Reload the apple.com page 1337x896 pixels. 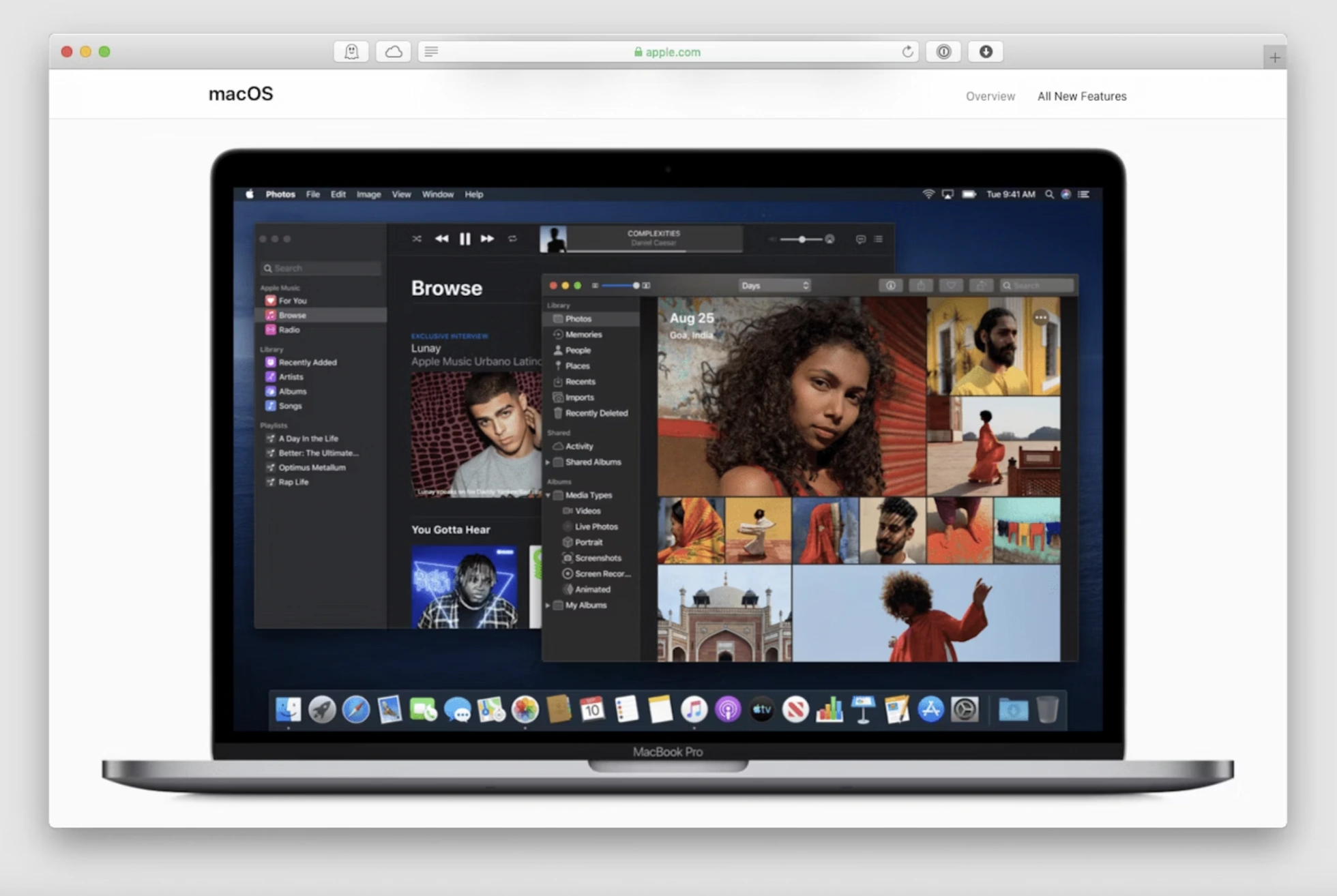coord(907,52)
